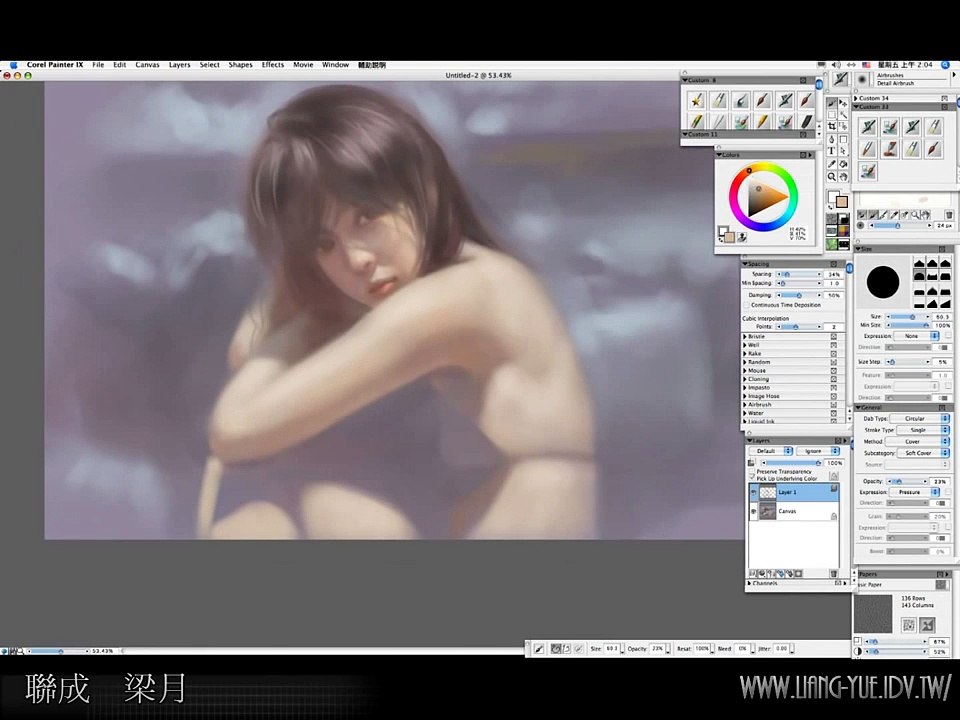Select the Paint Bucket tool

tap(843, 164)
